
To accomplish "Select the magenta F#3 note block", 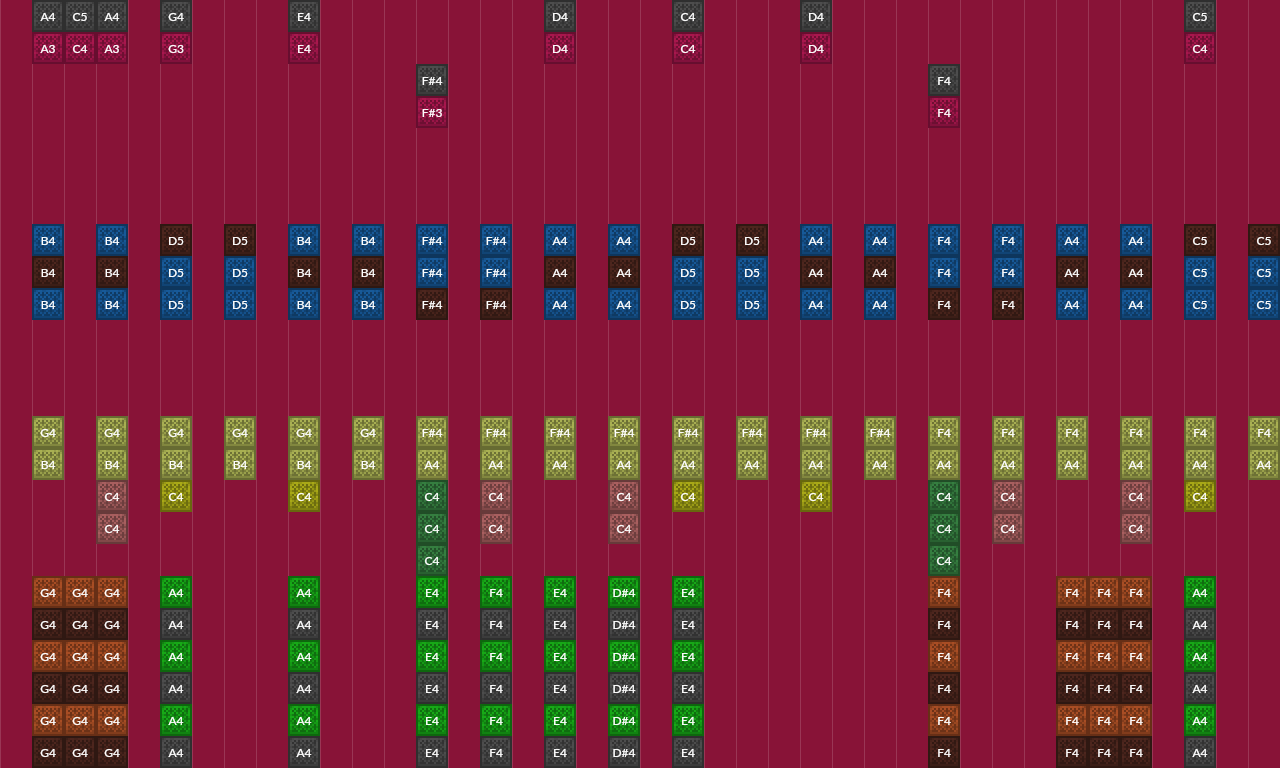I will (432, 113).
